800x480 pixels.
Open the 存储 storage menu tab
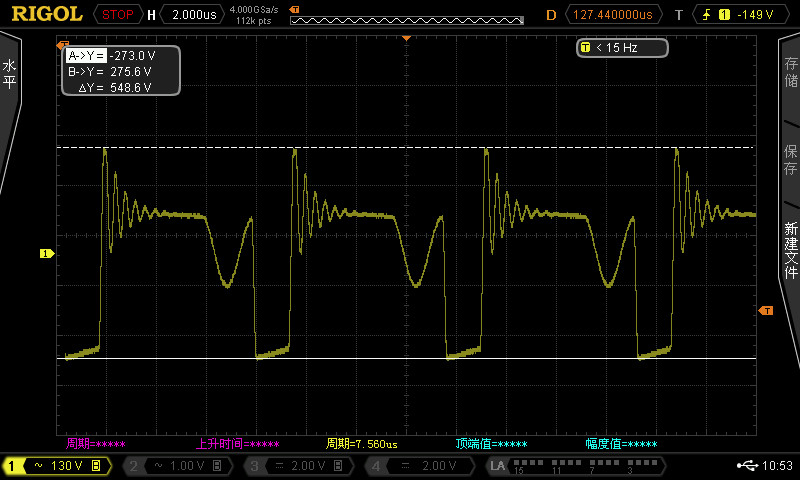point(790,75)
